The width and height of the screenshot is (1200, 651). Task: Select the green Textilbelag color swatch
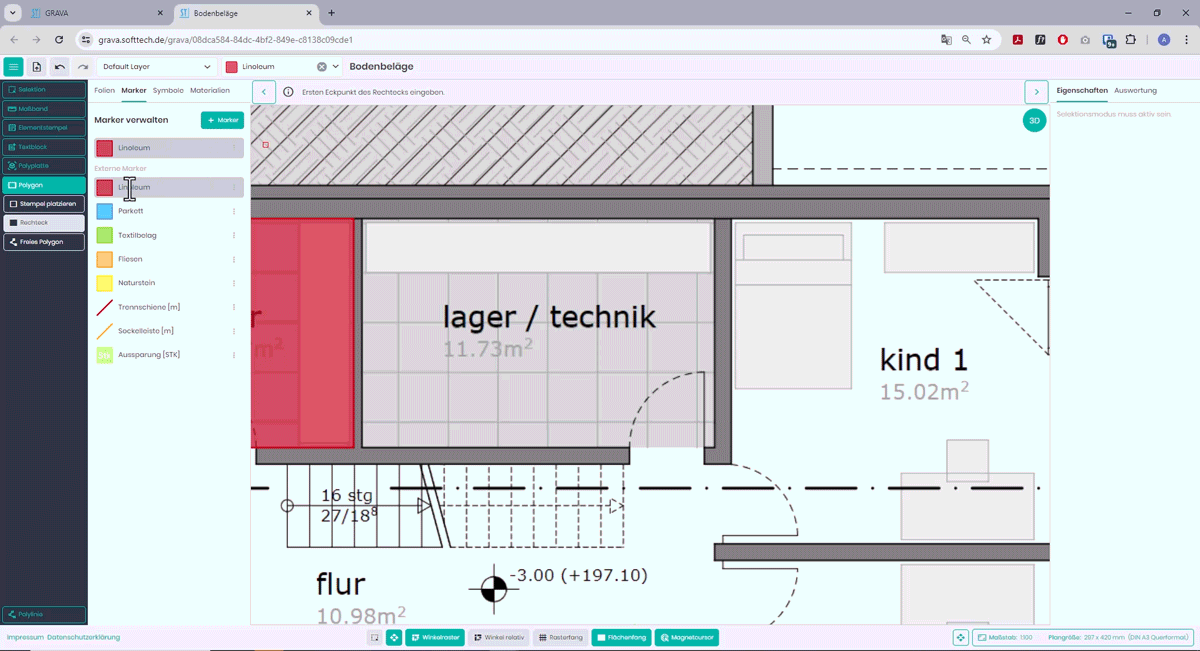tap(105, 235)
